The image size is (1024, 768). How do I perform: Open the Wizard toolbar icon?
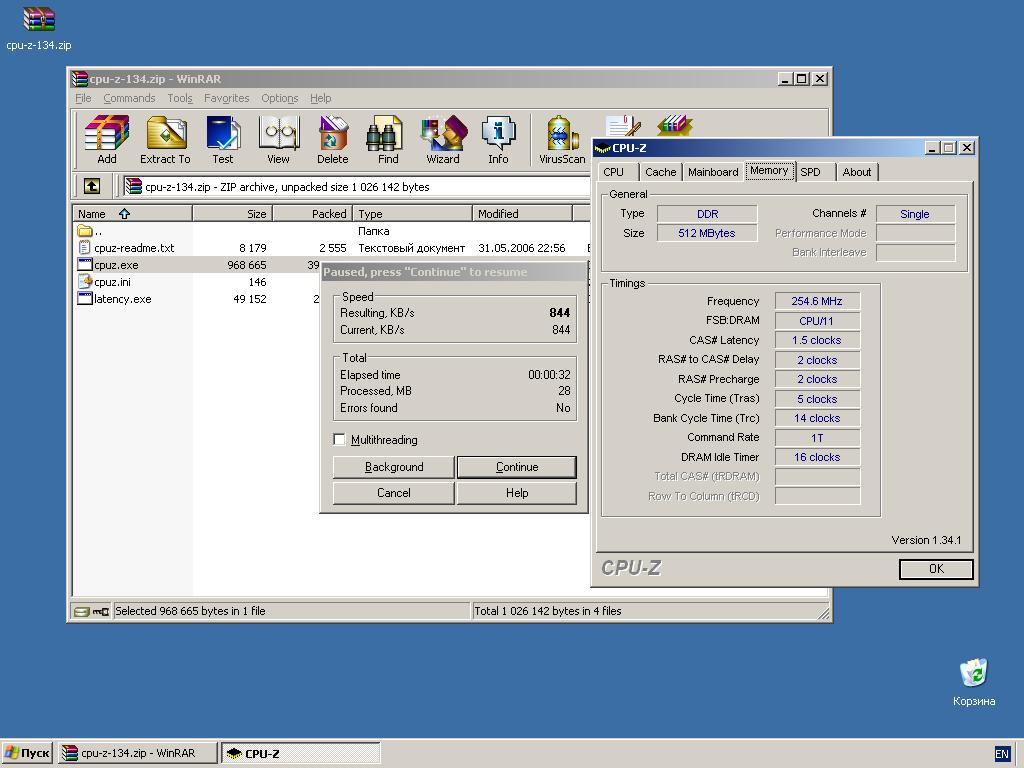tap(443, 139)
